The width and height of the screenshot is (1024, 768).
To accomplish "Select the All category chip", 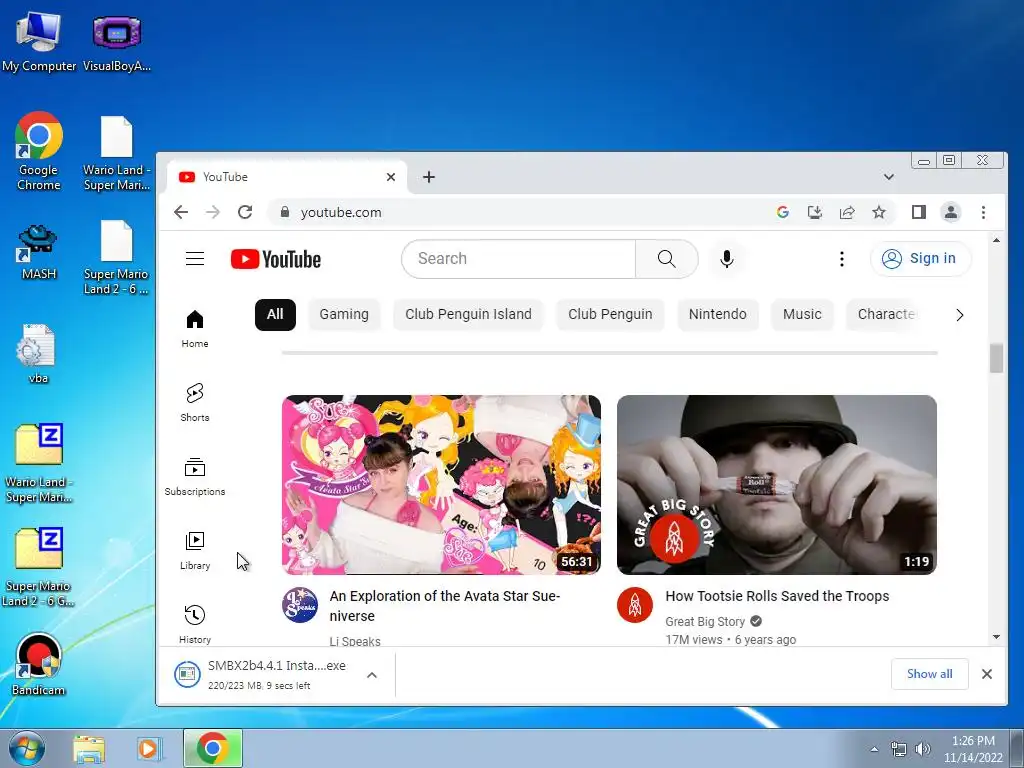I will [x=275, y=315].
